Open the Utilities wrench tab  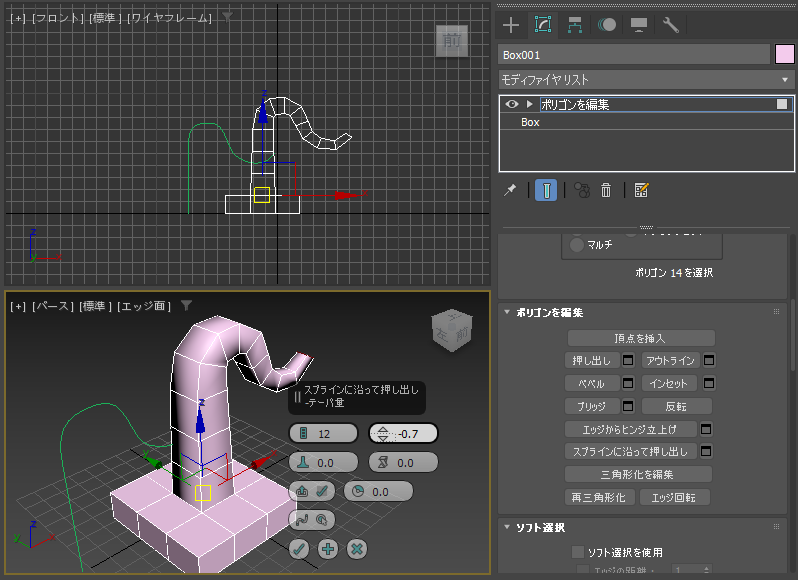click(671, 25)
